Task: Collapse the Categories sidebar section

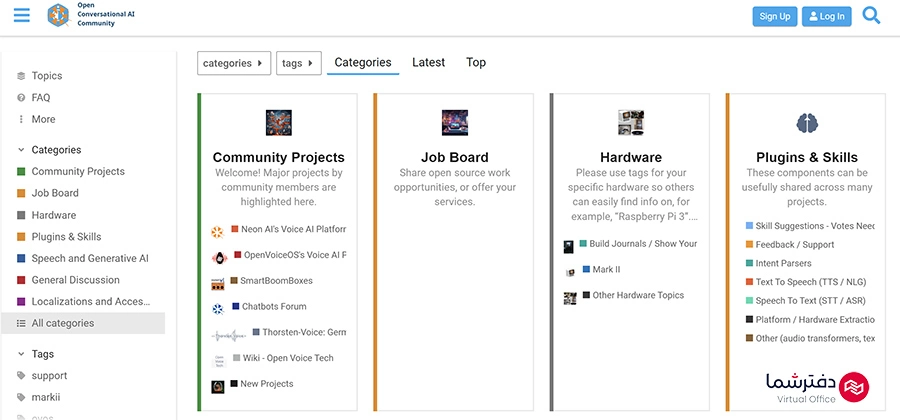Action: coord(22,150)
